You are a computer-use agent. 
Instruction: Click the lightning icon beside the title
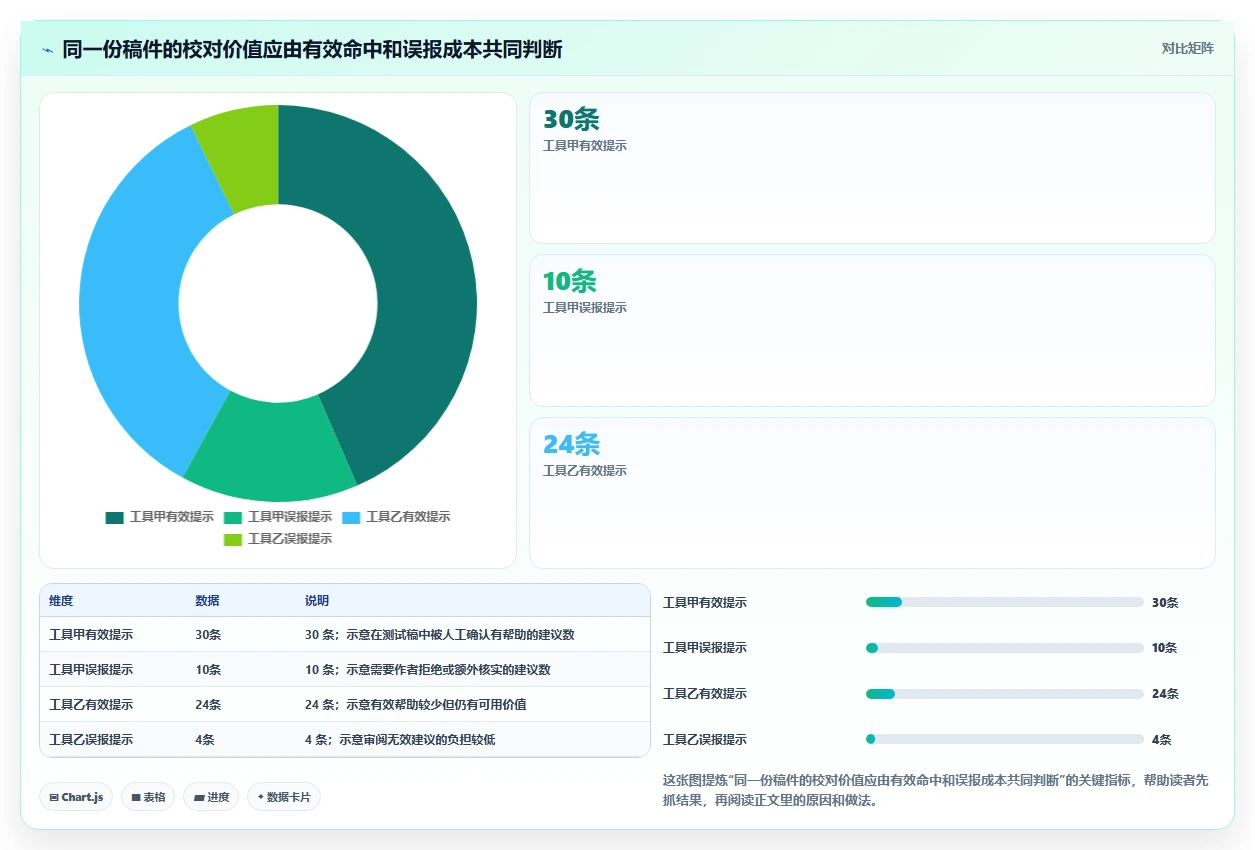(x=48, y=49)
